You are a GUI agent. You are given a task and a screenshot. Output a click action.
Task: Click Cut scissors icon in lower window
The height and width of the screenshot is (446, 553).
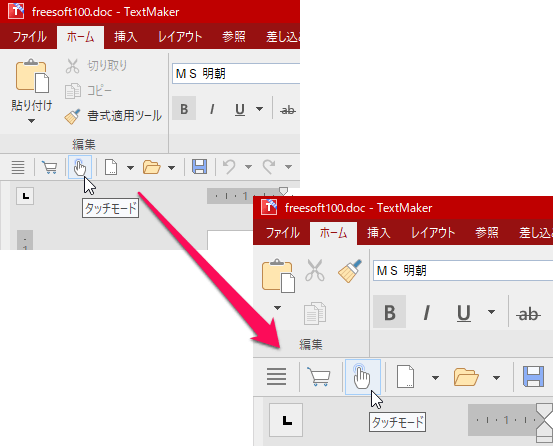[x=315, y=270]
